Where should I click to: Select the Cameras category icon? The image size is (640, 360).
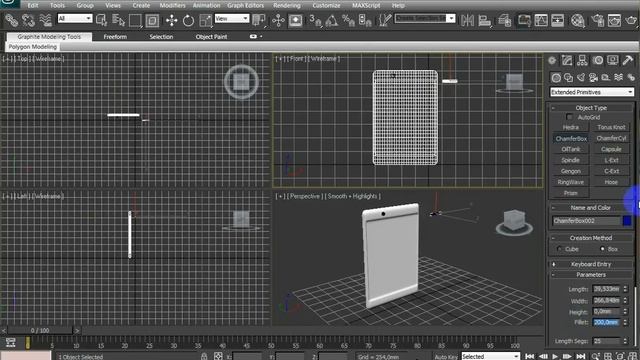coord(593,77)
